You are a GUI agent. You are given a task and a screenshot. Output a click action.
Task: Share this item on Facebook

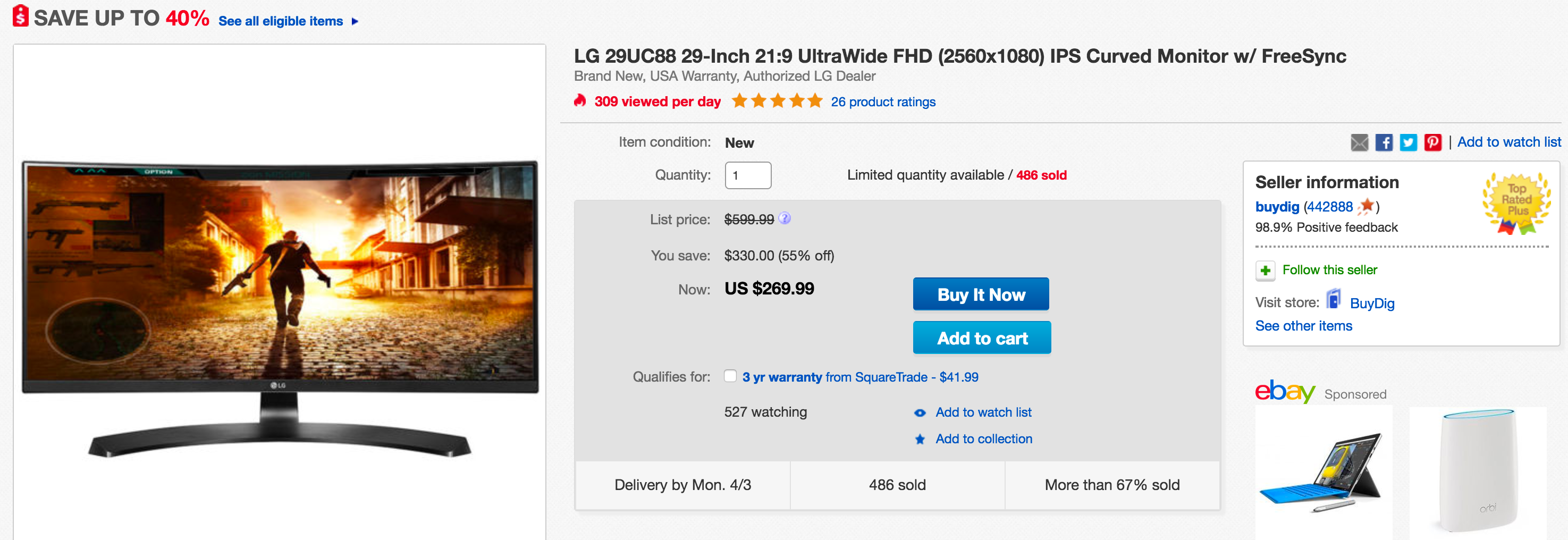[x=1384, y=142]
